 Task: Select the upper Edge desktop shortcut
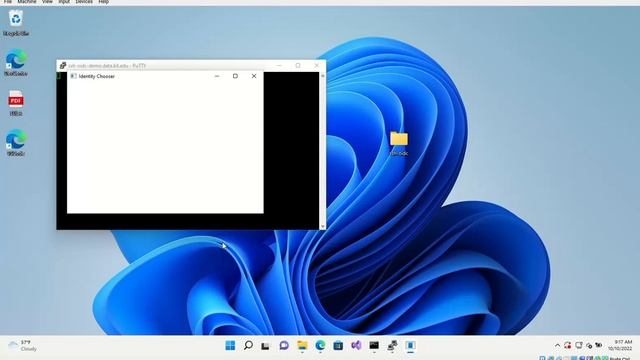16,63
